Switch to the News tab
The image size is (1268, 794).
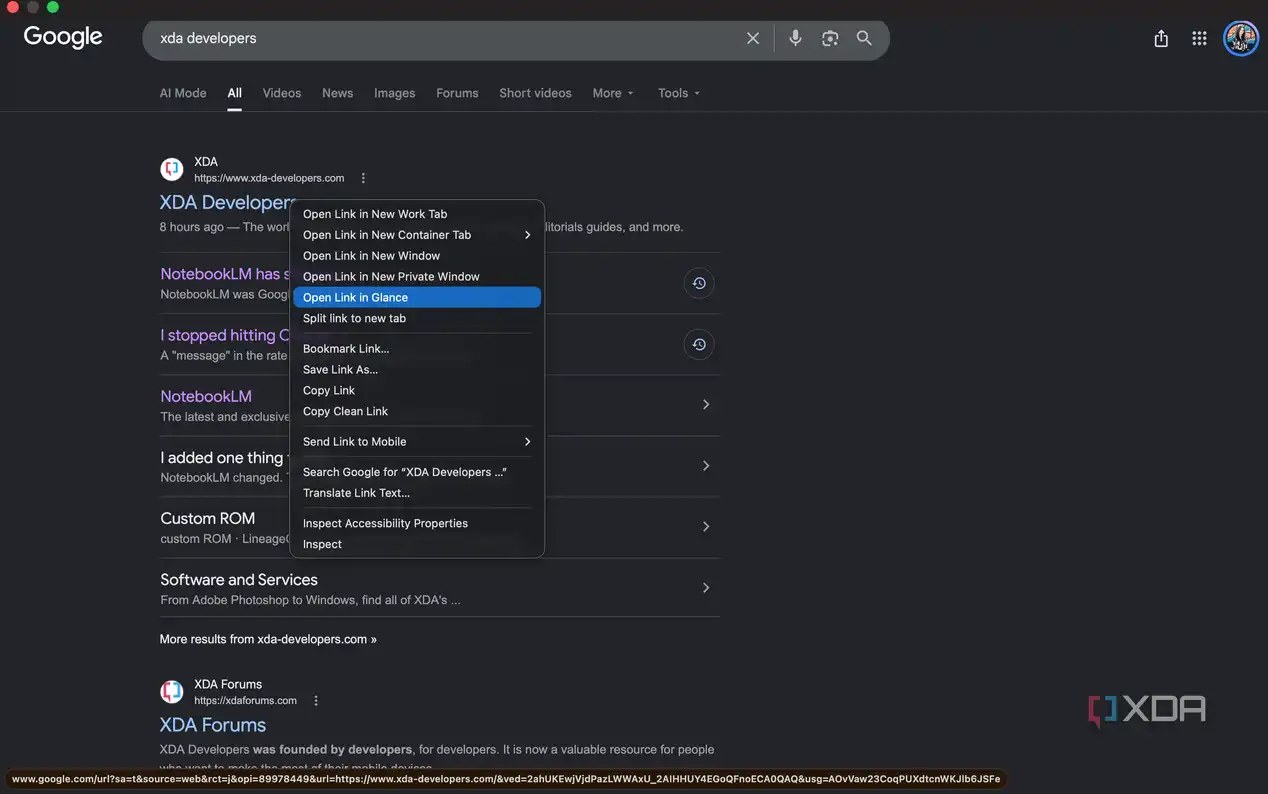(x=337, y=93)
